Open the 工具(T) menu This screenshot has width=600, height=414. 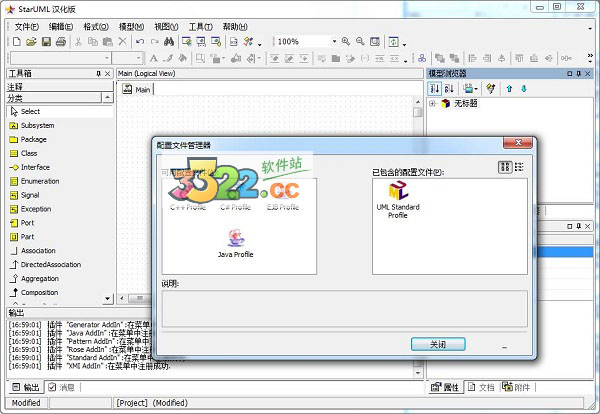201,27
